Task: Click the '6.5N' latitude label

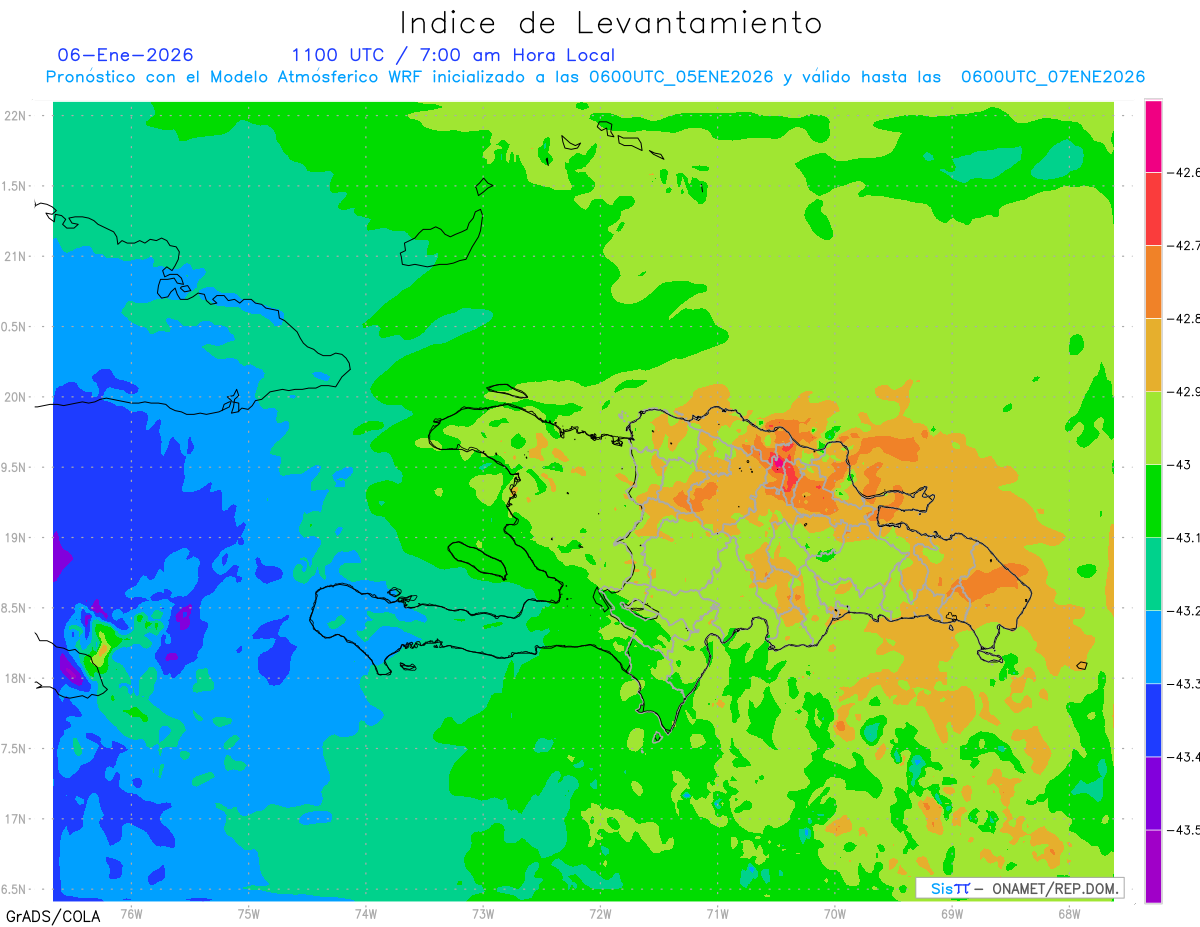Action: tap(15, 890)
